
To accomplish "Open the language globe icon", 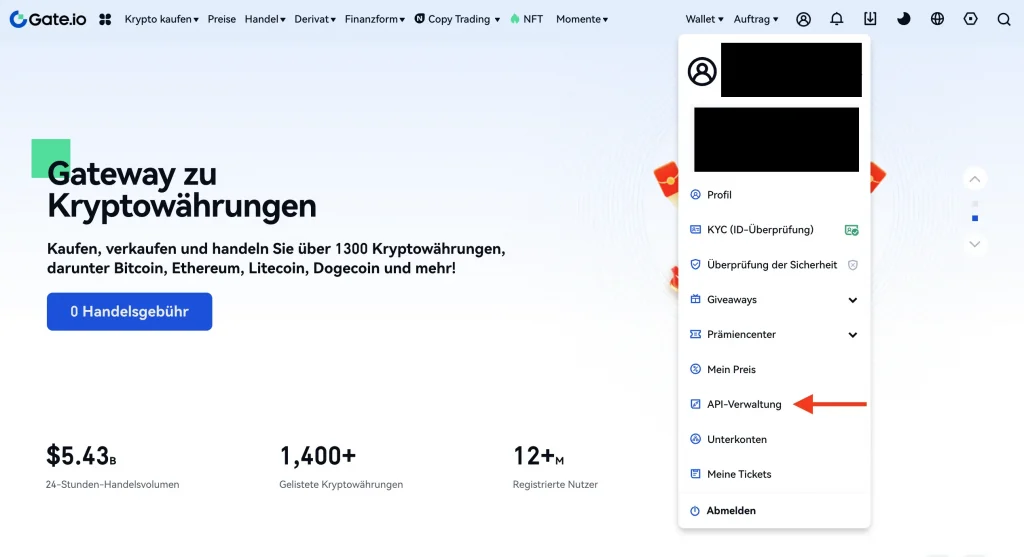I will point(937,19).
